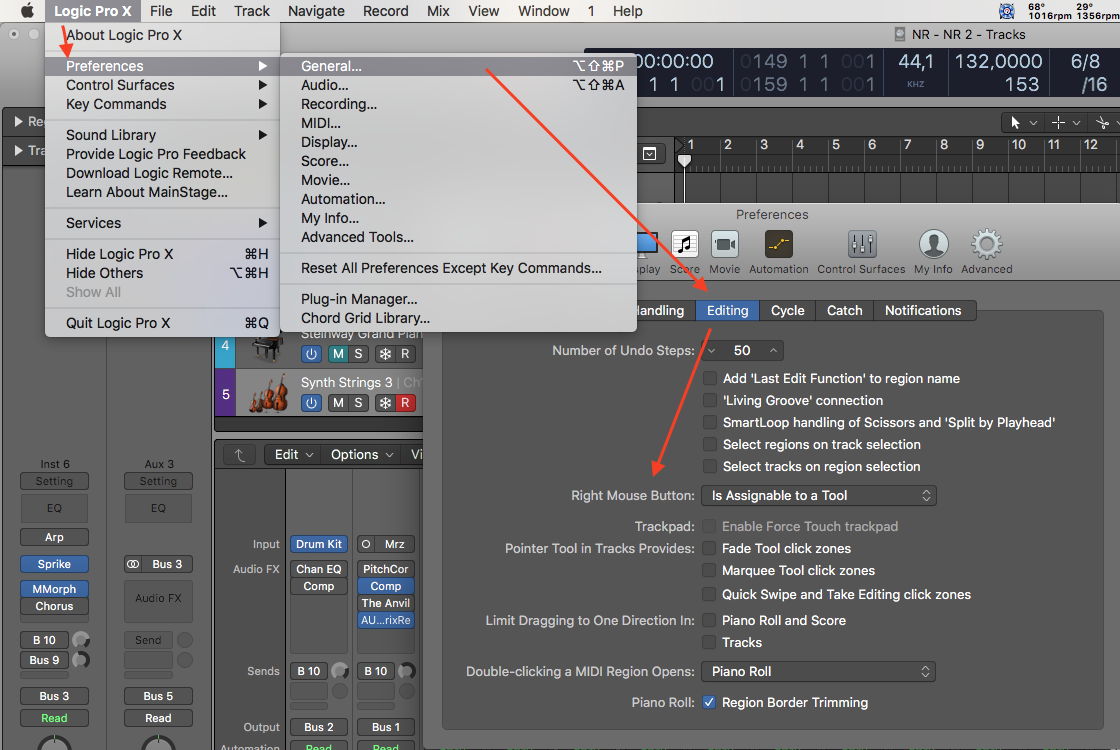Viewport: 1120px width, 750px height.
Task: Click the catch playhead box left of the ruler
Action: [x=649, y=154]
